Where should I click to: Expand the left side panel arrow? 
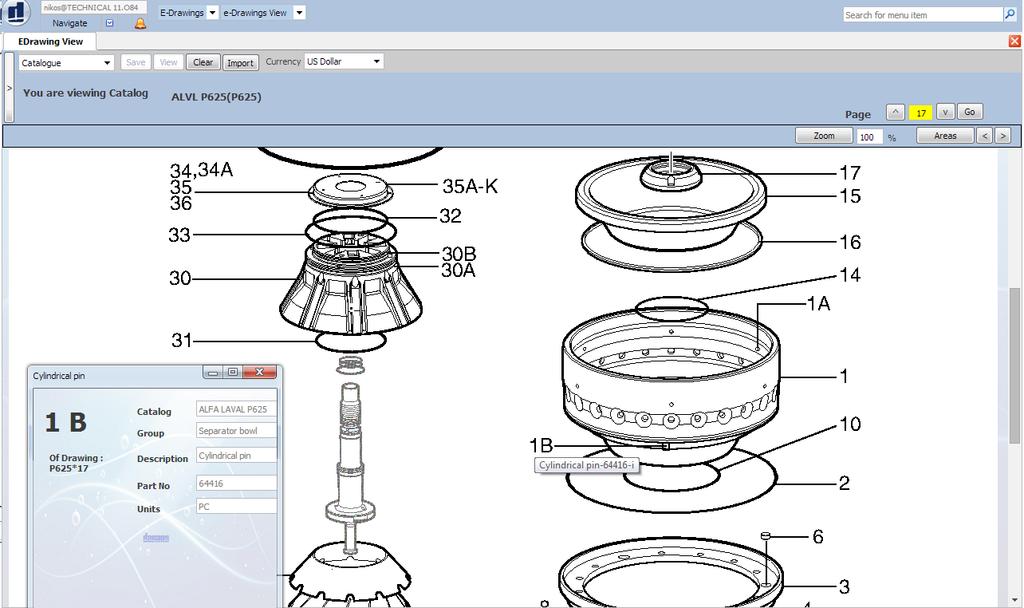pyautogui.click(x=9, y=88)
